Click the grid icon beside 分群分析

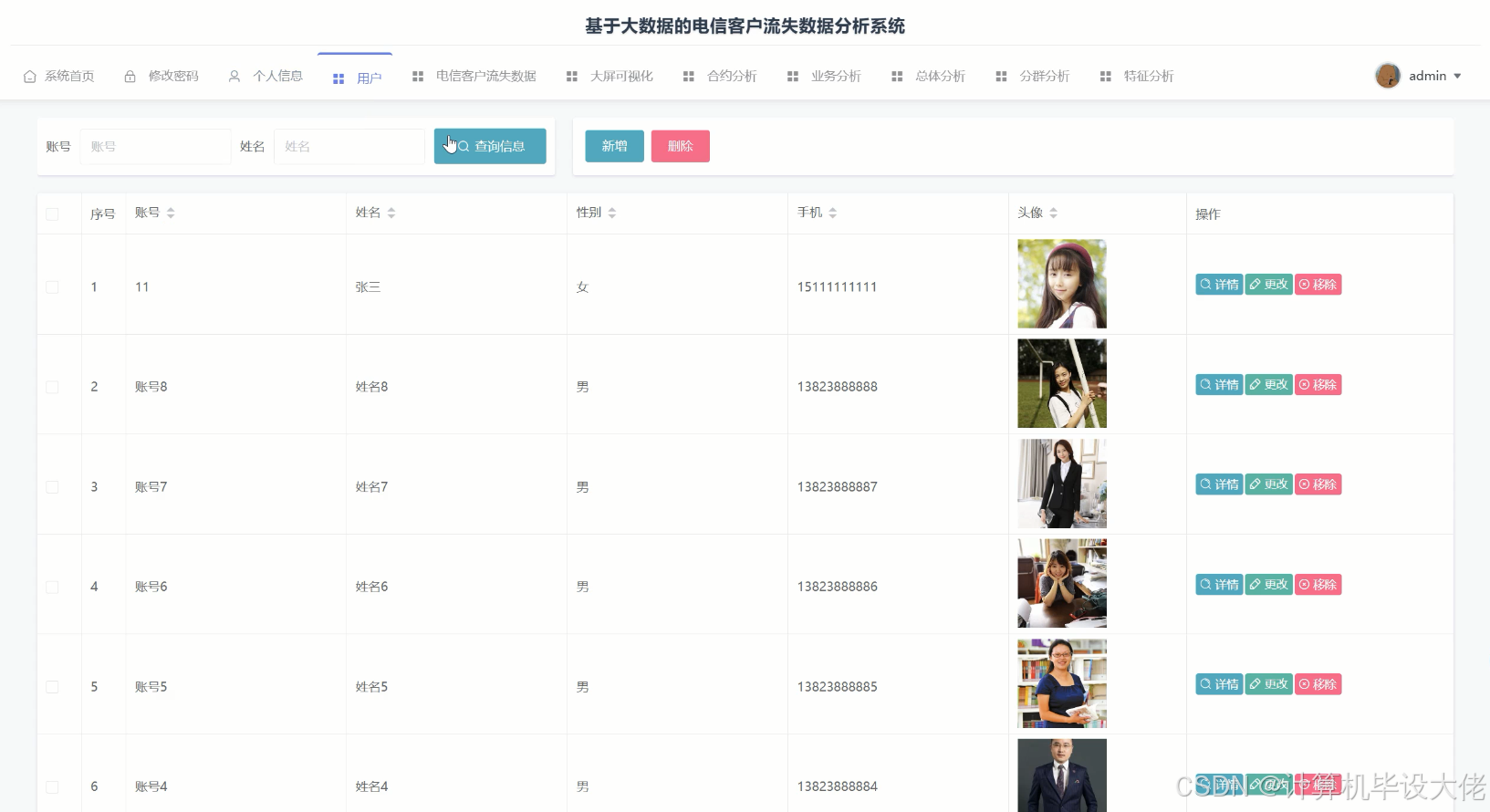coord(1001,77)
